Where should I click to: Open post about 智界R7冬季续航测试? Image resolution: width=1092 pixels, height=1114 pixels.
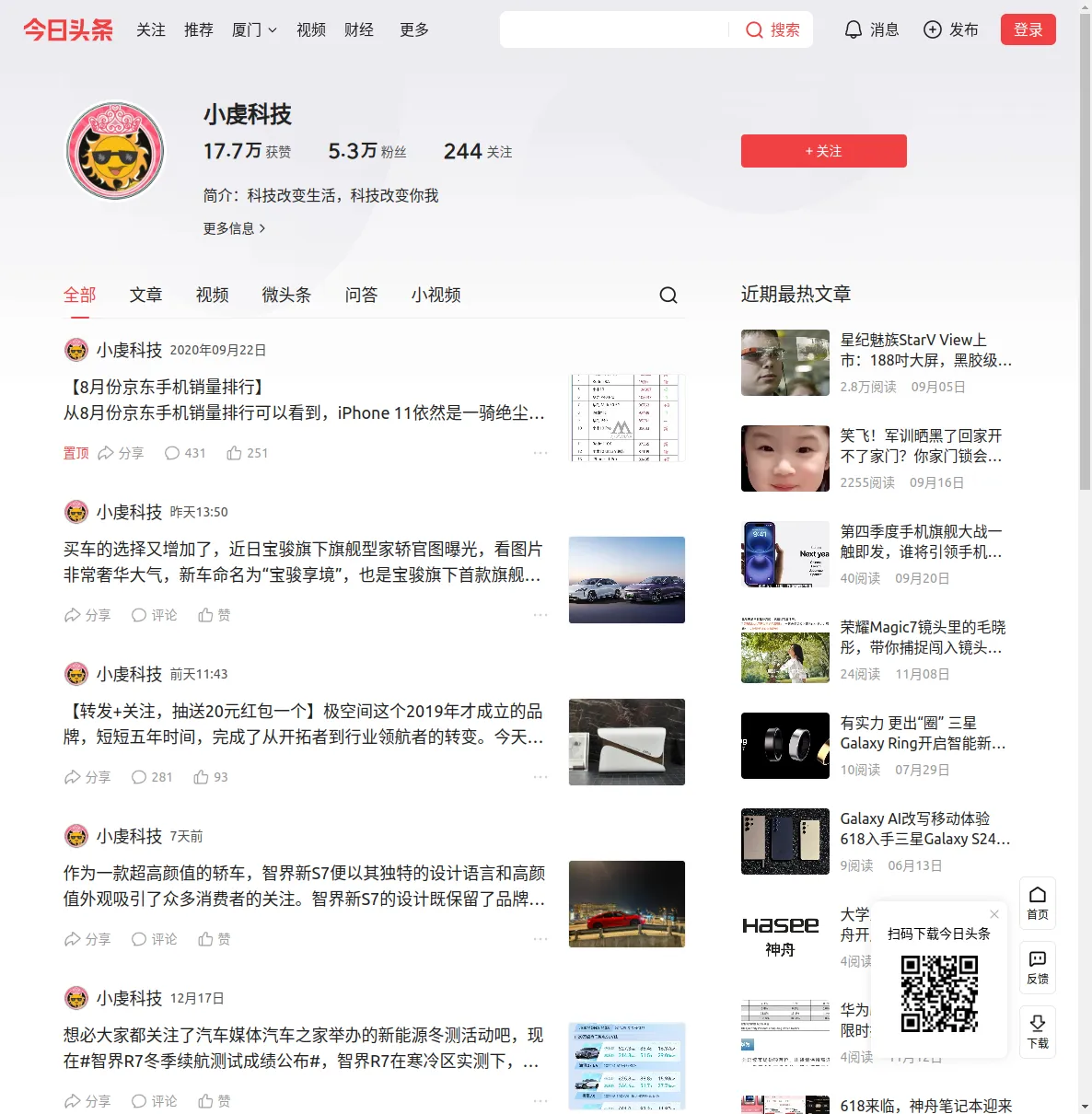point(303,1048)
